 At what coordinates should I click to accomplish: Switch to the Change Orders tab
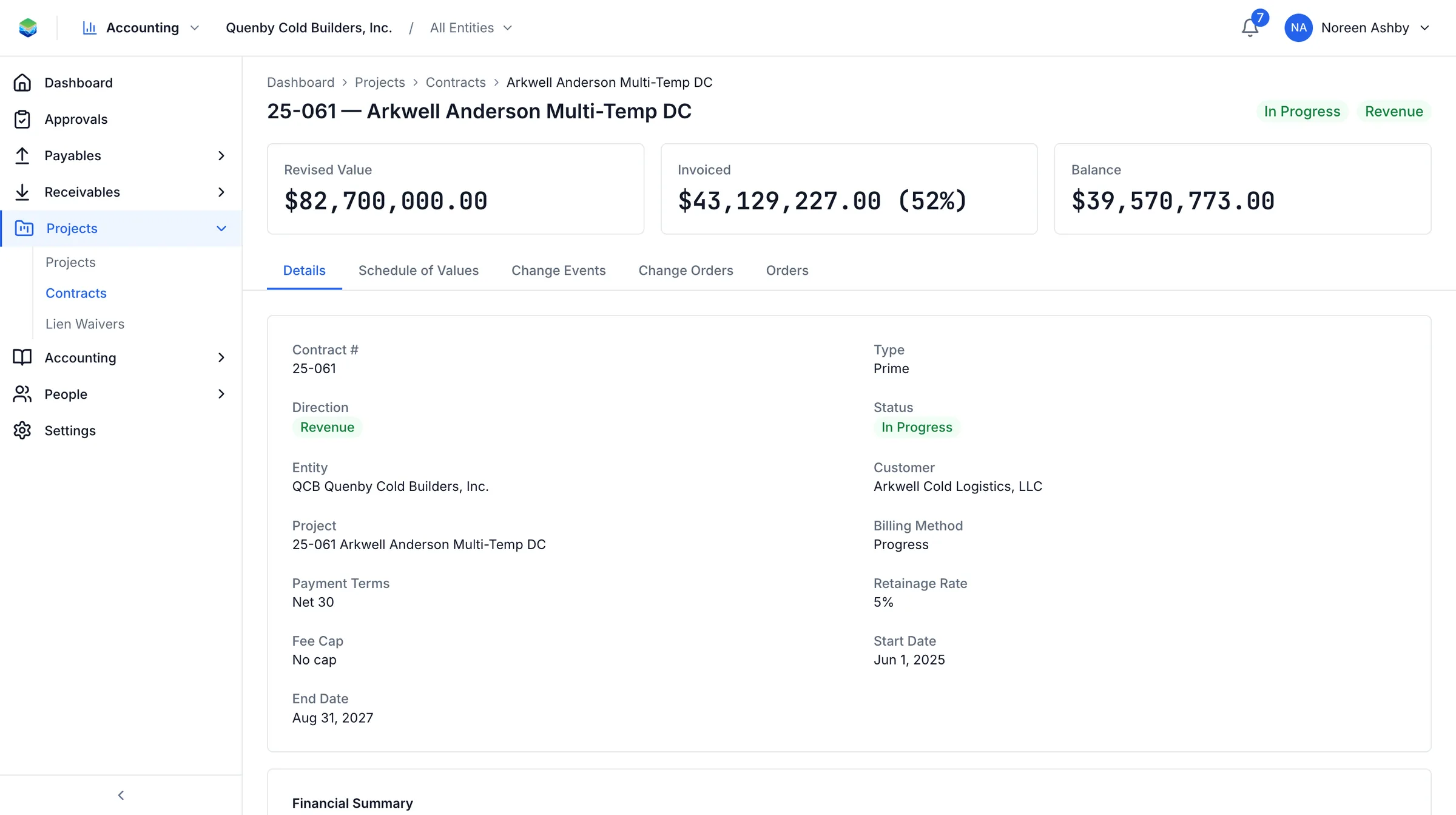[x=686, y=270]
